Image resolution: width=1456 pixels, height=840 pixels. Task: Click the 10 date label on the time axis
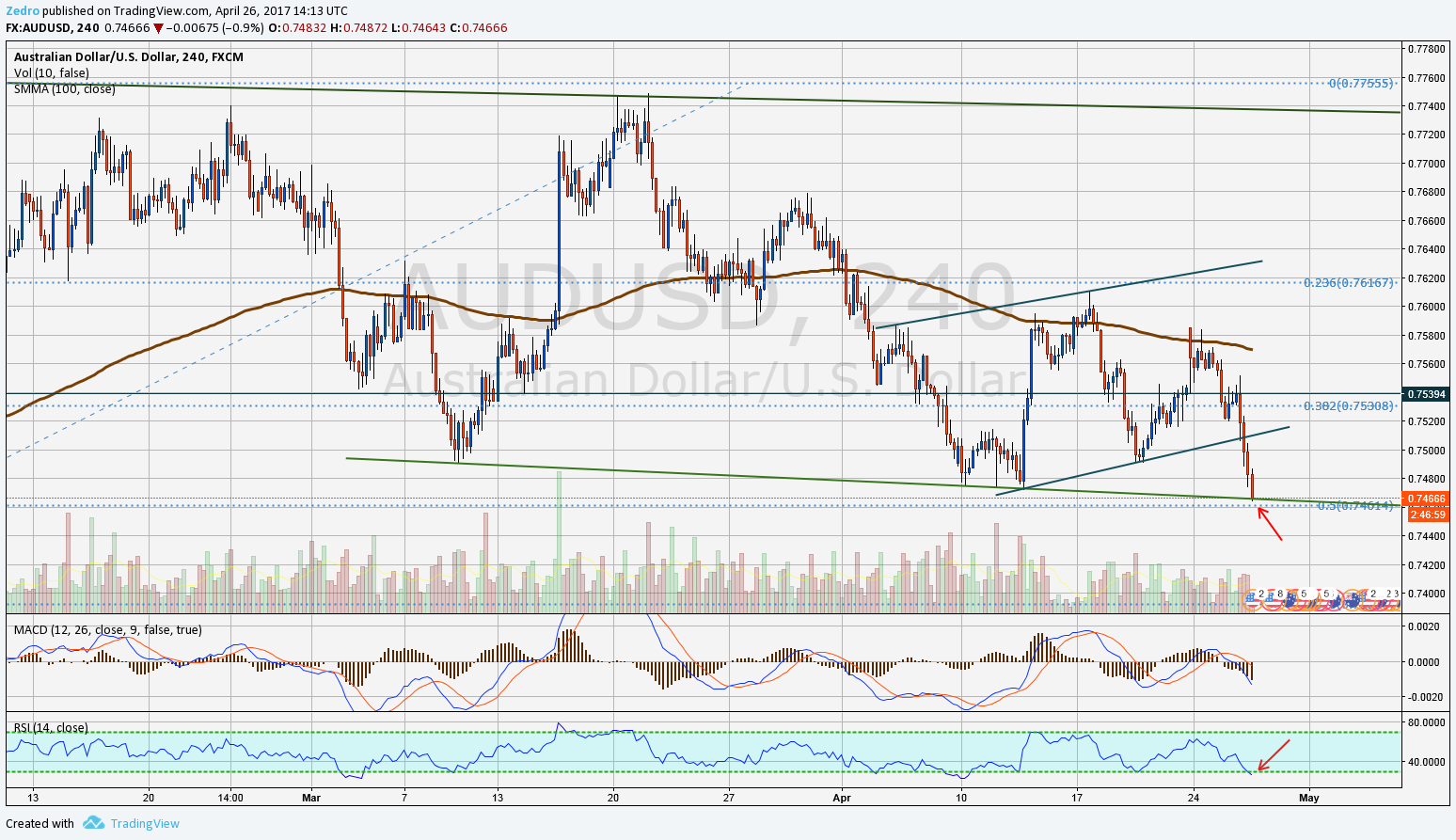click(x=961, y=798)
